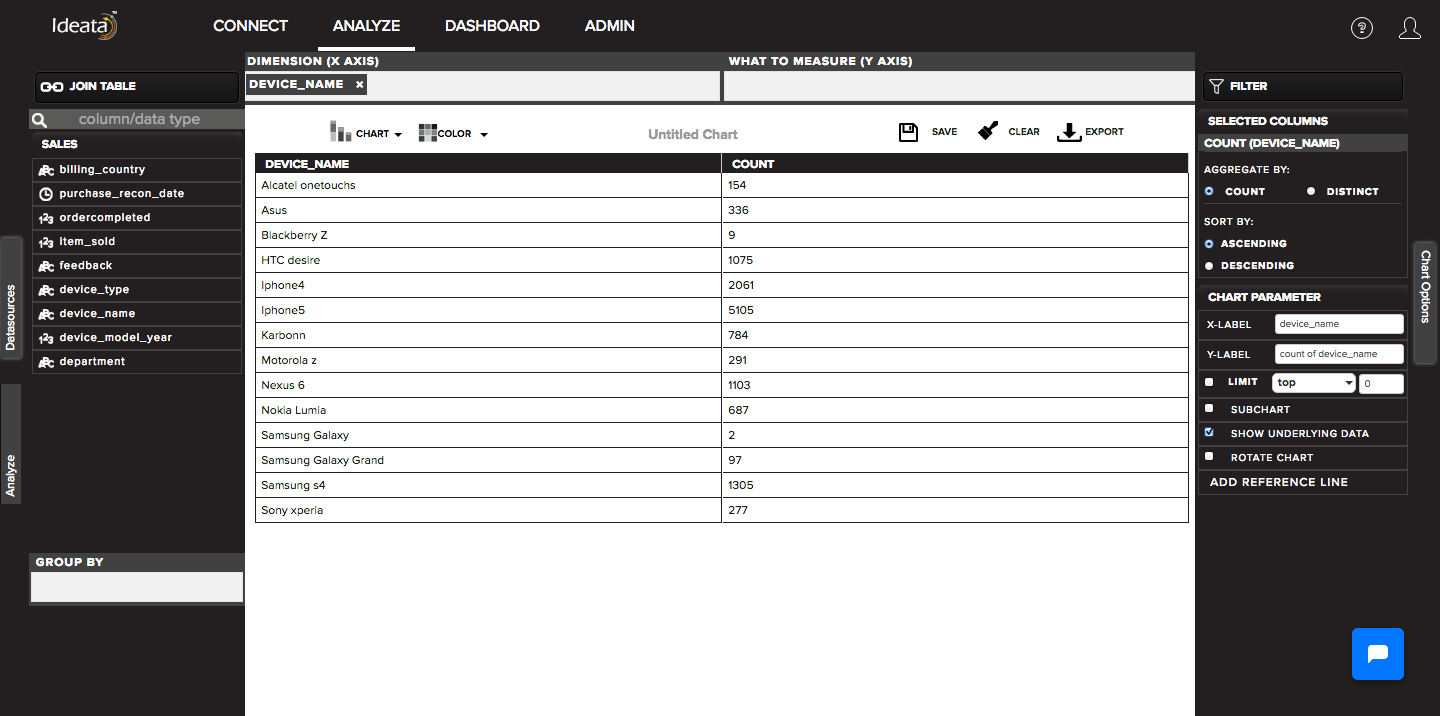The width and height of the screenshot is (1440, 716).
Task: Click the Iphone5 table row
Action: (722, 310)
